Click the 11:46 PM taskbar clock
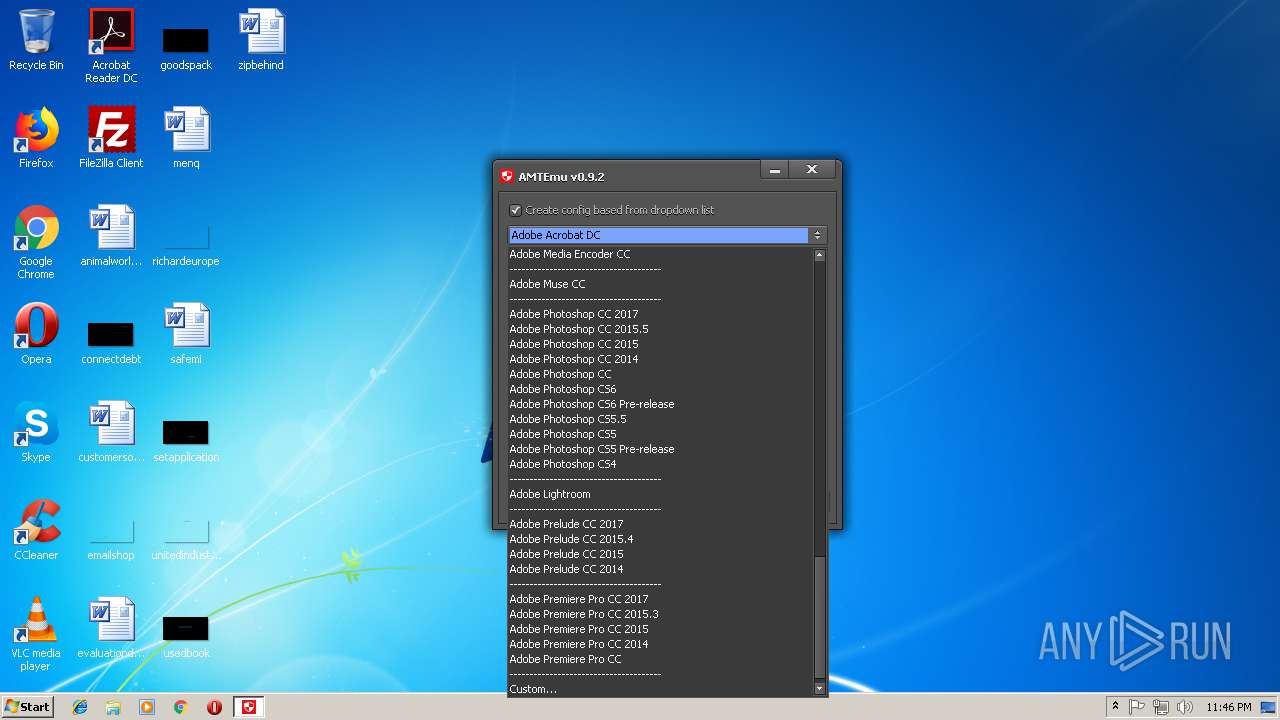 click(x=1229, y=707)
